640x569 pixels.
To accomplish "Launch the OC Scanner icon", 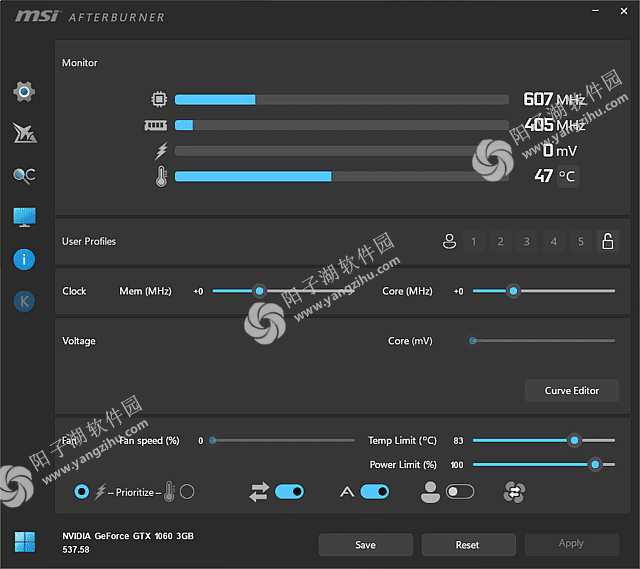I will (x=24, y=176).
